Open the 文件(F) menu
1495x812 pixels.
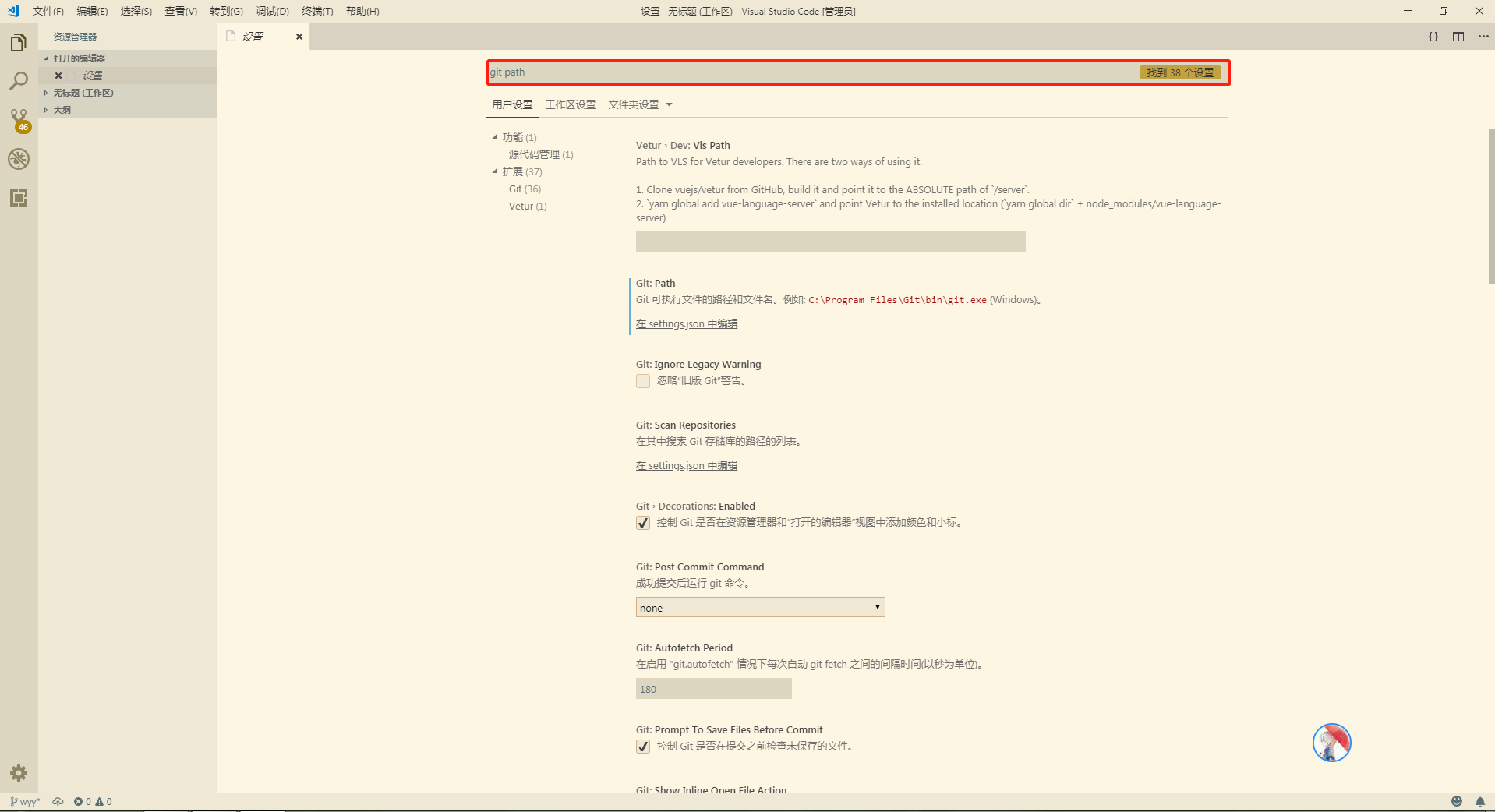[48, 11]
